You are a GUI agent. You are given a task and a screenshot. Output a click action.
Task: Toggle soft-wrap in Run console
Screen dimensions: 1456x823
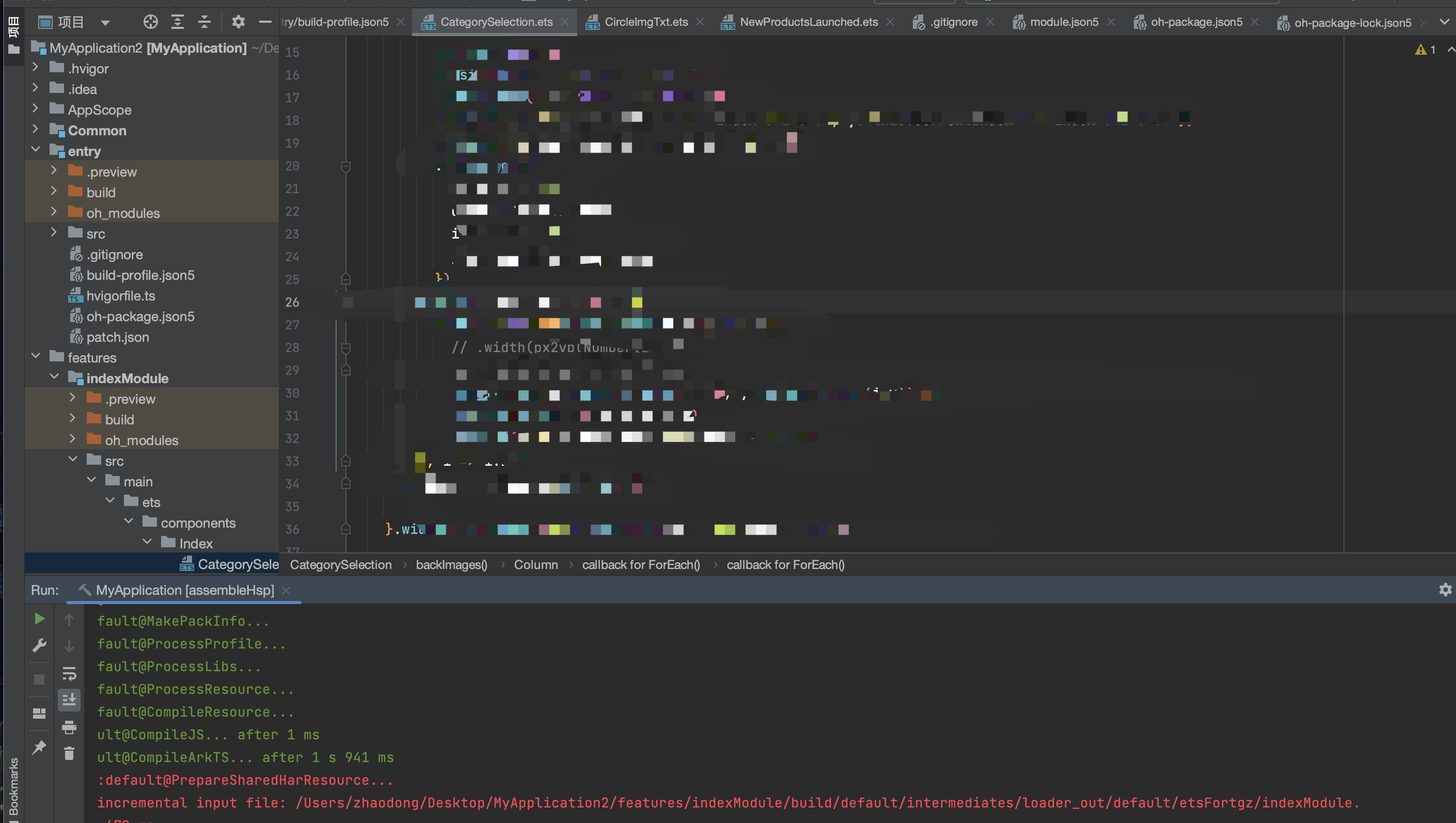point(69,674)
